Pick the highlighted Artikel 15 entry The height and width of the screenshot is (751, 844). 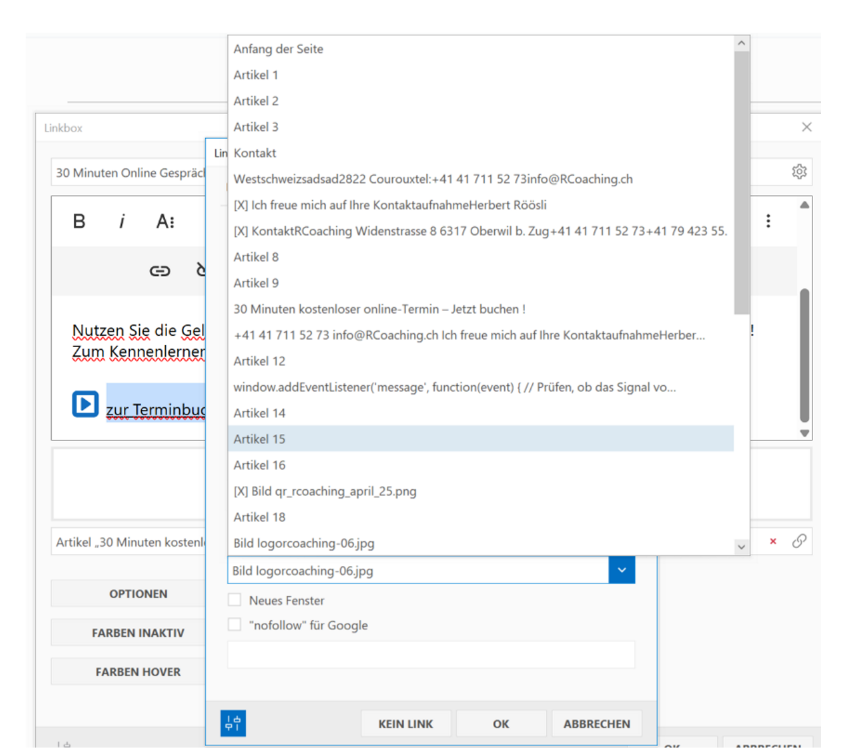(x=481, y=439)
